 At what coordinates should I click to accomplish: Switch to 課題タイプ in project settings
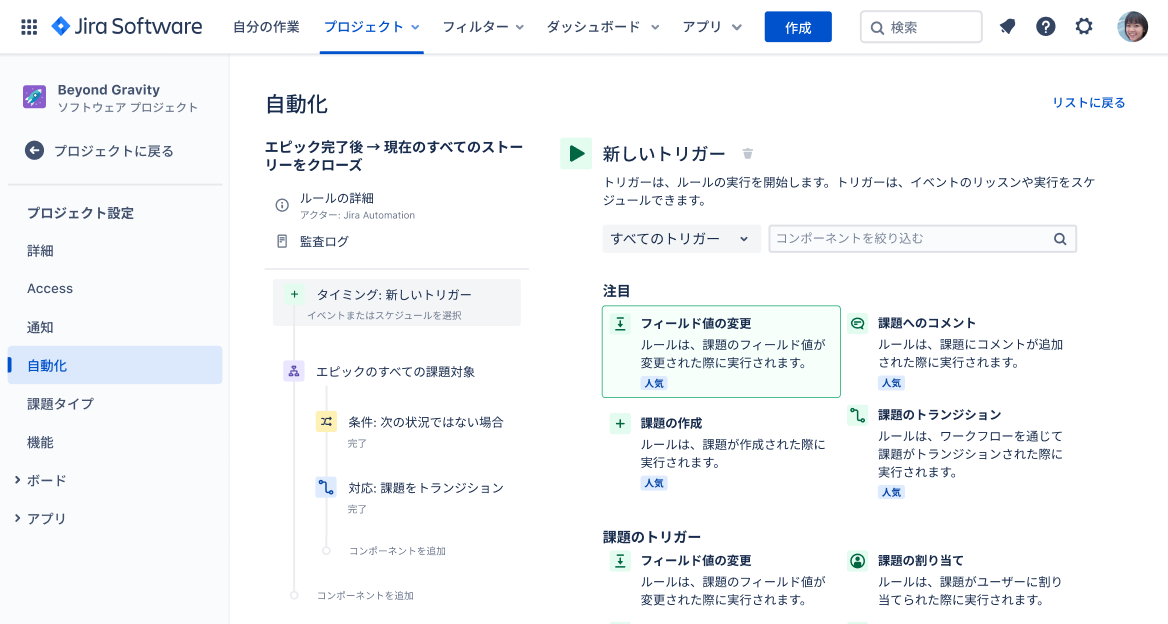point(62,404)
